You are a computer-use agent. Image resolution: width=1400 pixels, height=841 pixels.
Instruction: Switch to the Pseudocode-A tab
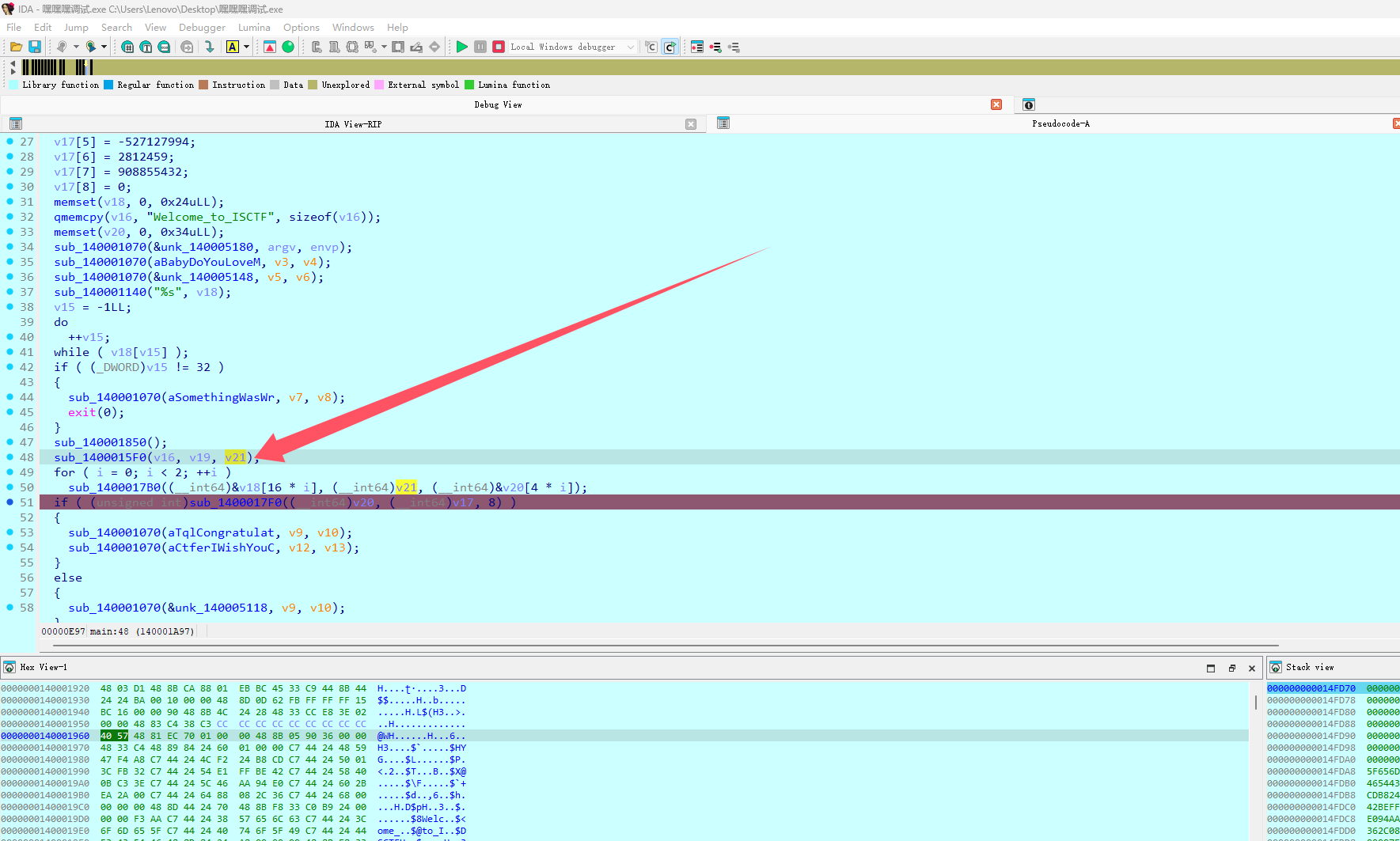[1060, 123]
